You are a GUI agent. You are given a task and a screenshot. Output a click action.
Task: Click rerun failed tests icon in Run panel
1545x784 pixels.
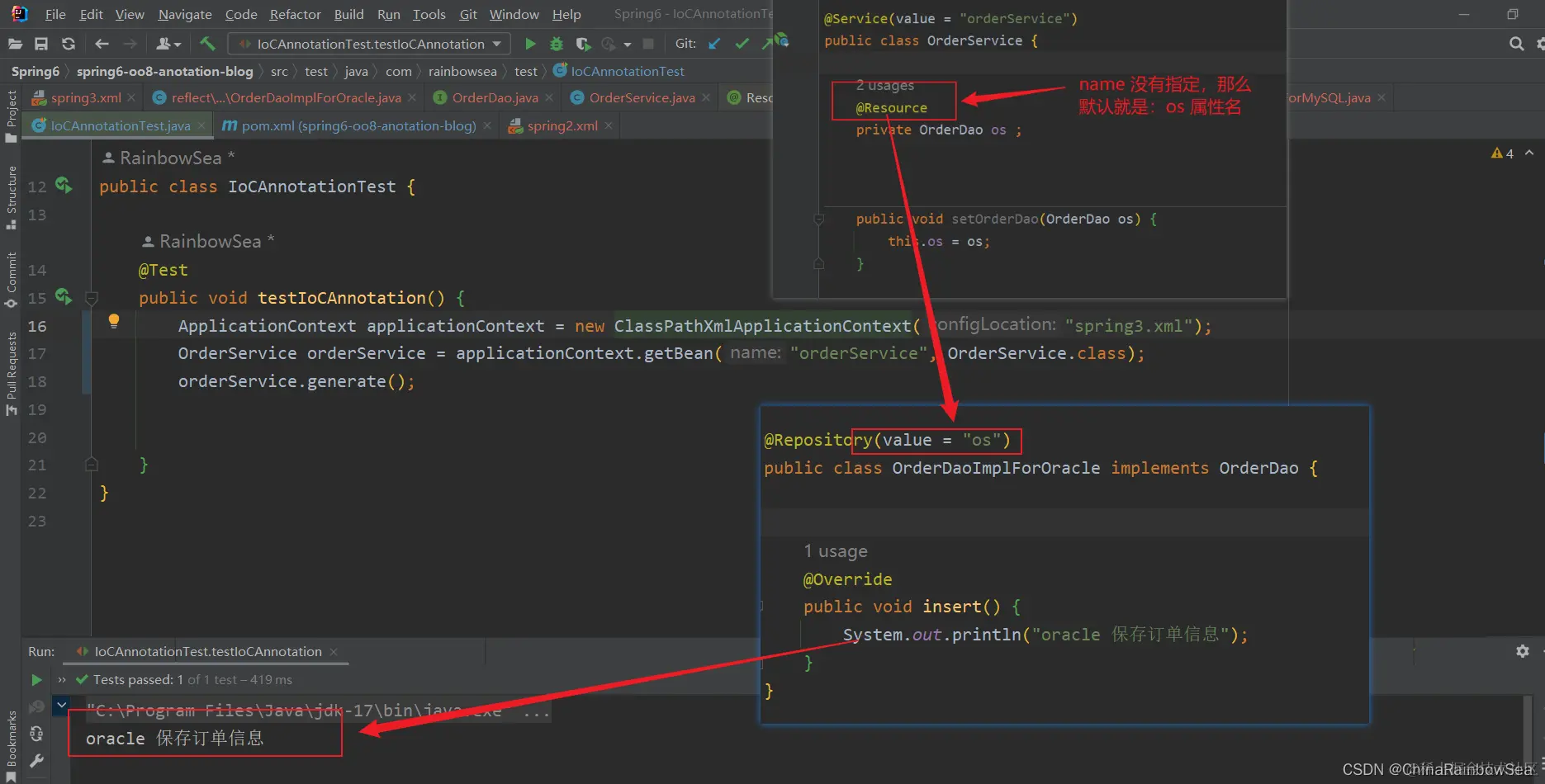pos(36,707)
